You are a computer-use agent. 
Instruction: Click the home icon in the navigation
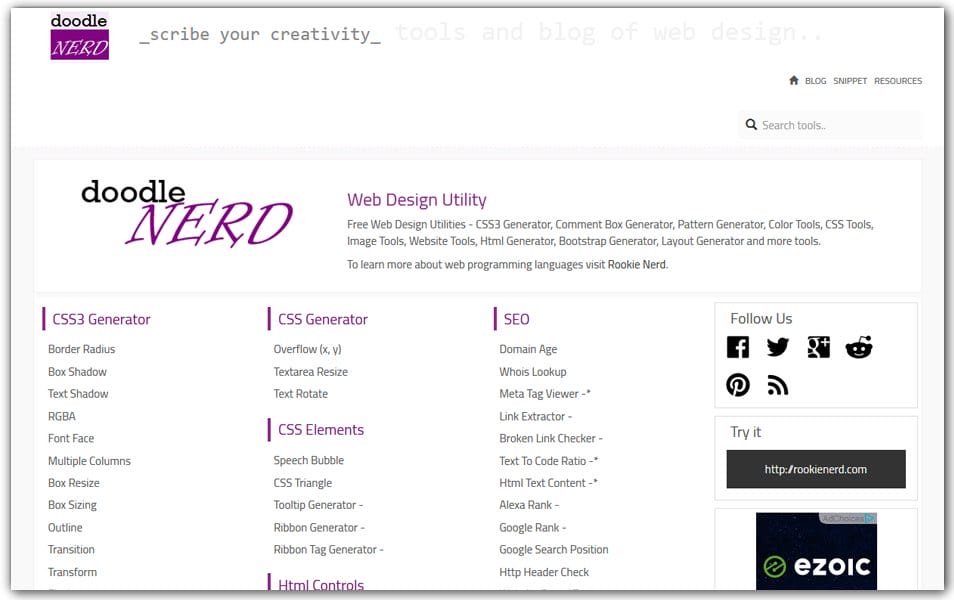(x=793, y=80)
